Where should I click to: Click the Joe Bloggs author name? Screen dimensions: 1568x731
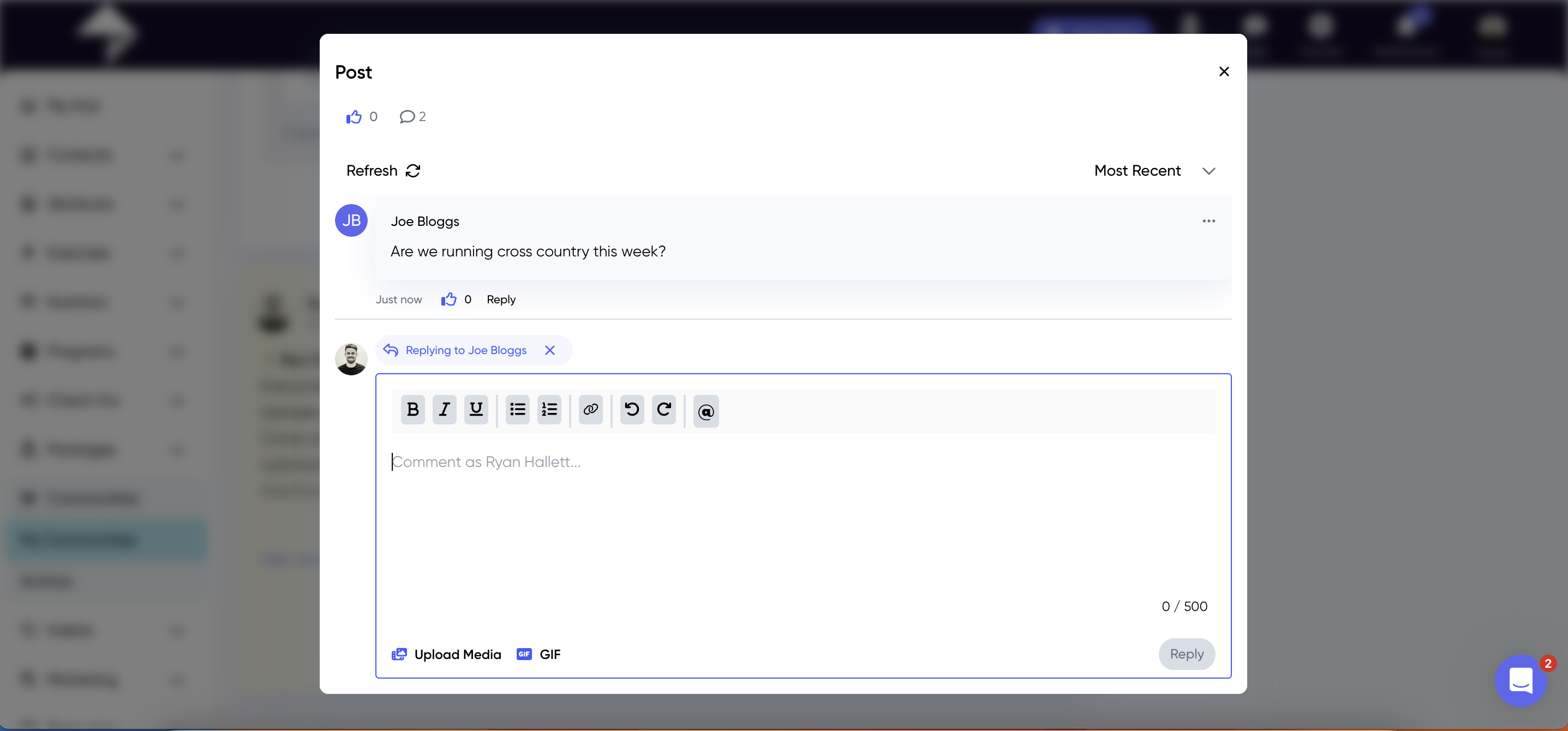tap(425, 221)
